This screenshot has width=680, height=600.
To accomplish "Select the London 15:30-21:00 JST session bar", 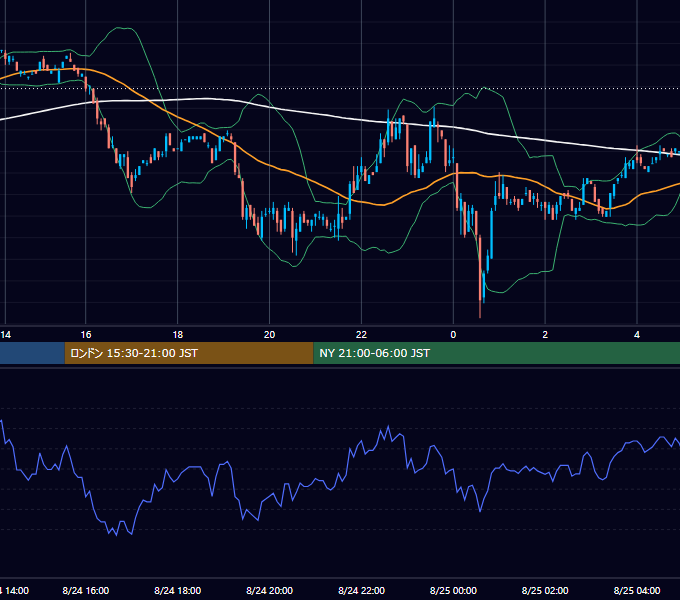I will 189,353.
